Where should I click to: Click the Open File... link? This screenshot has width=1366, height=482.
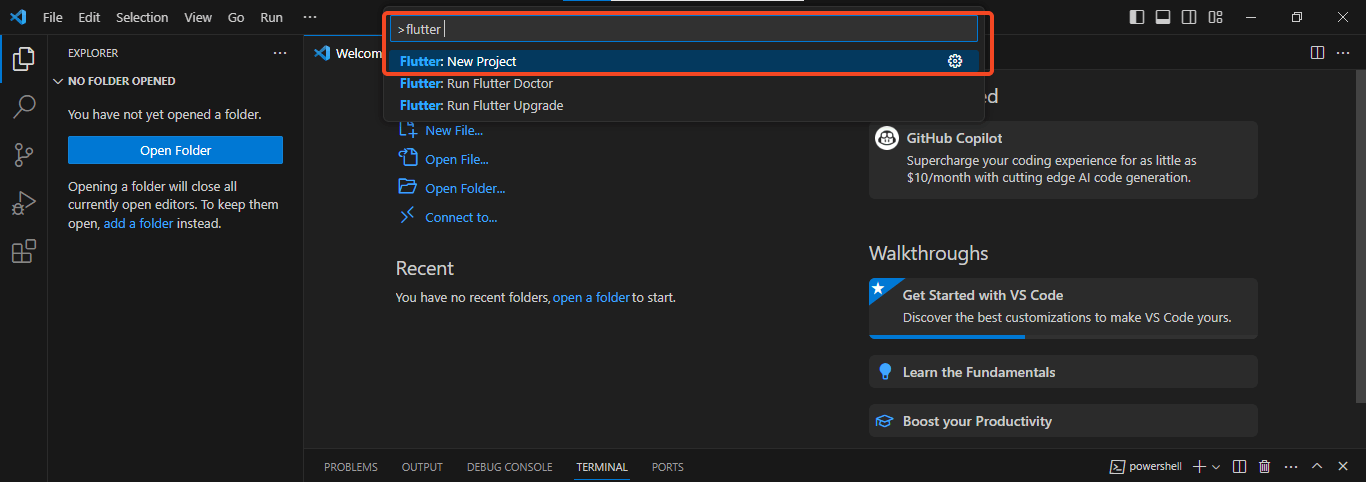[457, 159]
